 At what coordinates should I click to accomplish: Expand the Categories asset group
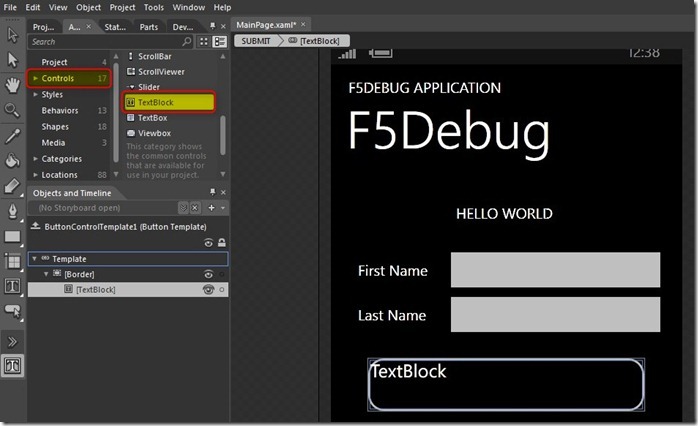(x=35, y=158)
